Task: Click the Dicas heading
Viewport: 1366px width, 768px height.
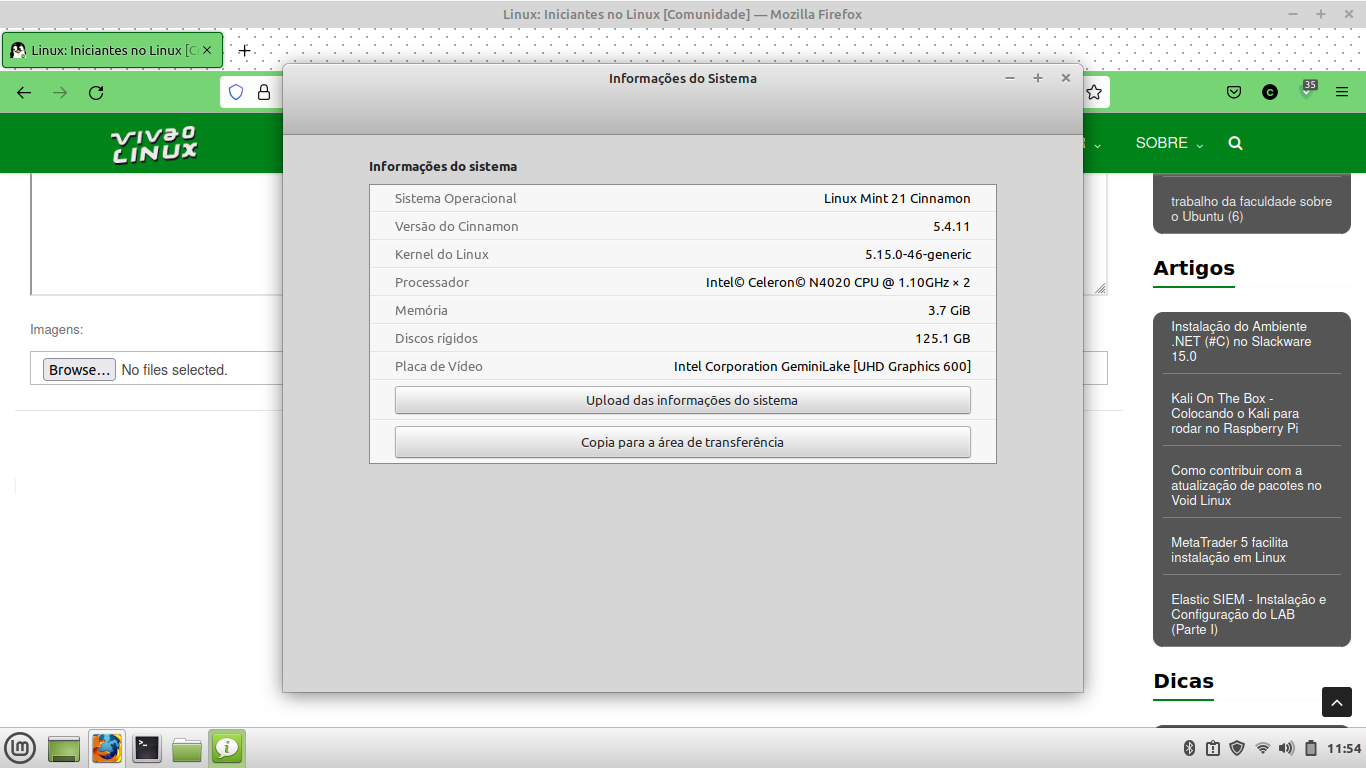Action: (x=1183, y=681)
